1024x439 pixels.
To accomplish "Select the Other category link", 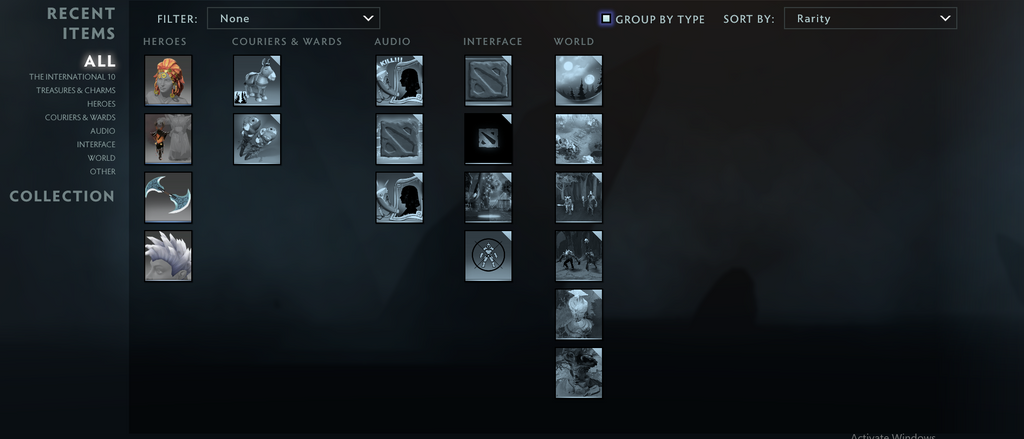I will point(103,171).
